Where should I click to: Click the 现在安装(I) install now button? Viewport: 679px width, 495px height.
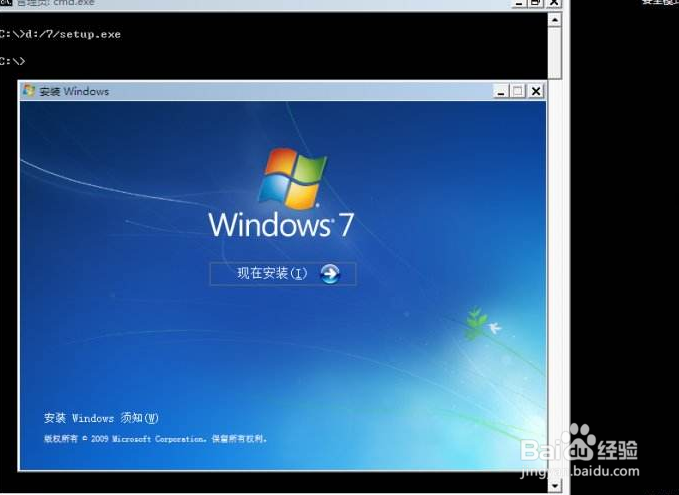(283, 274)
